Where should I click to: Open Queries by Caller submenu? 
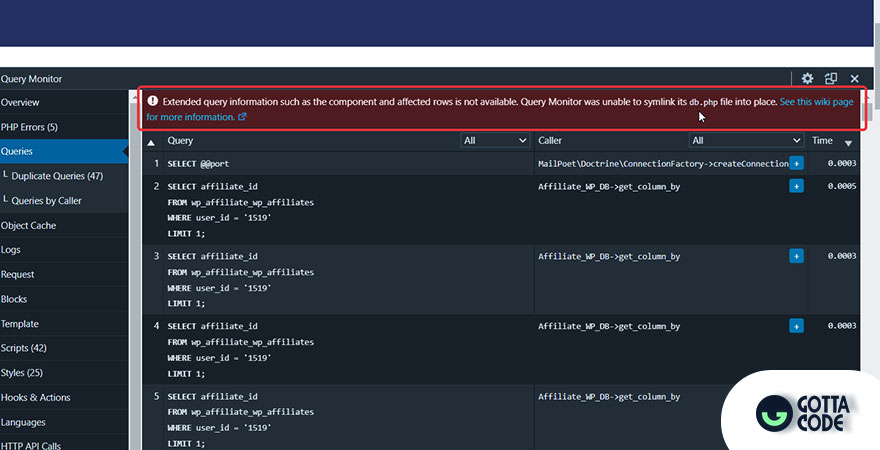point(63,201)
